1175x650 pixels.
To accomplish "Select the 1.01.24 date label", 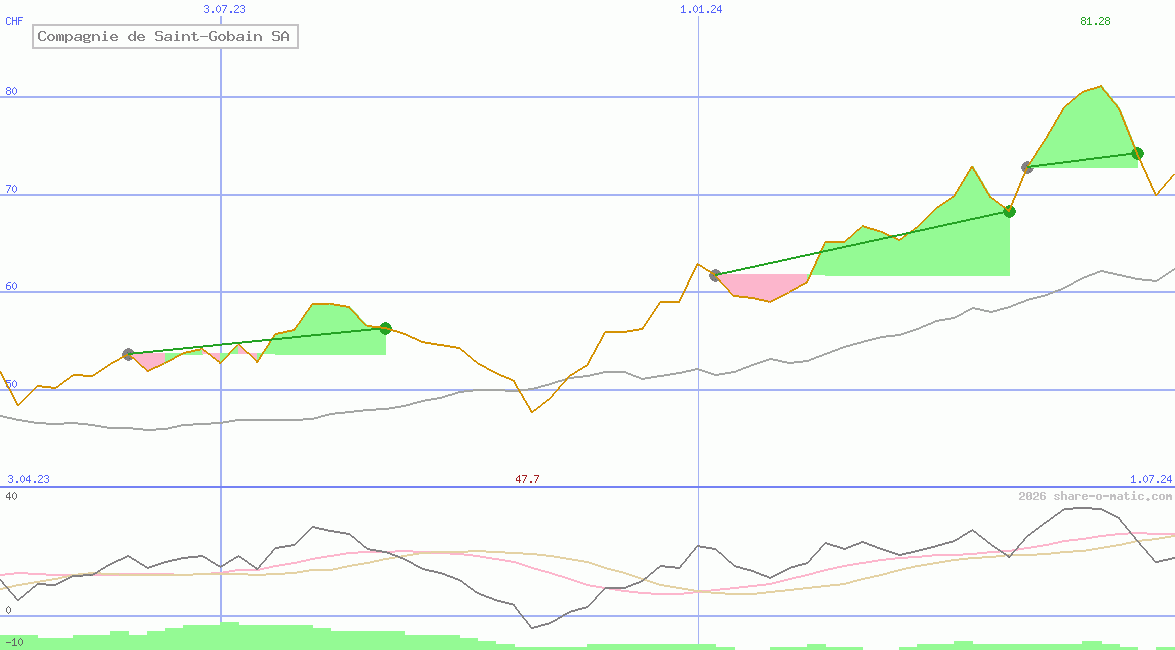I will pos(701,9).
